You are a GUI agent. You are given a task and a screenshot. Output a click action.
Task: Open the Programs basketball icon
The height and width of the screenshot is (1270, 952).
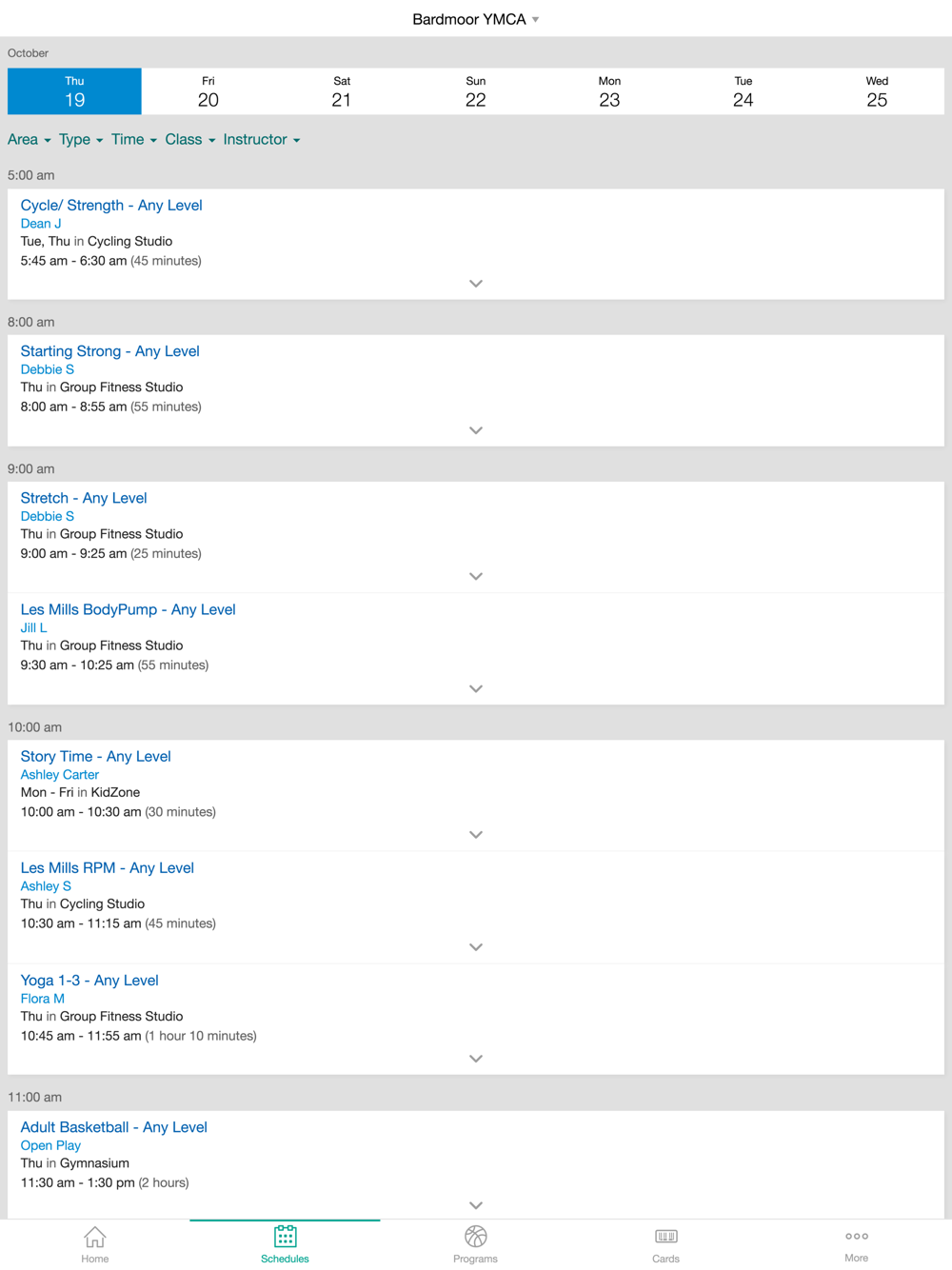coord(475,1237)
